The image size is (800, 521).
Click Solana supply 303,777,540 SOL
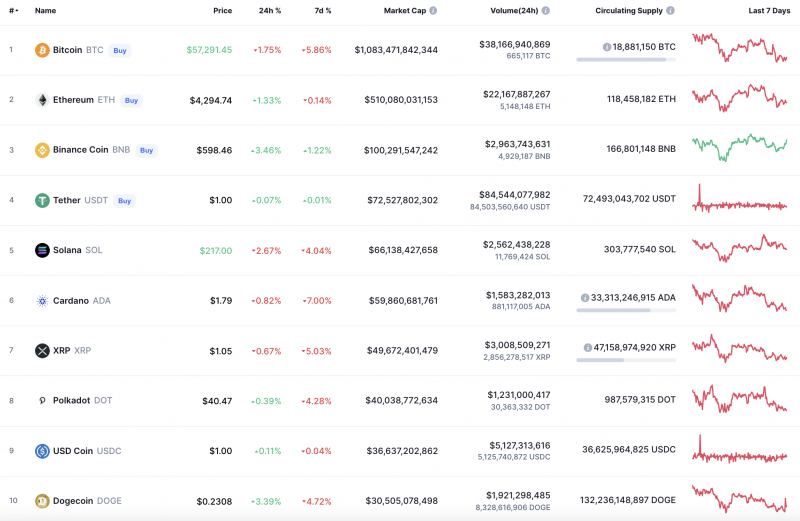pyautogui.click(x=640, y=250)
